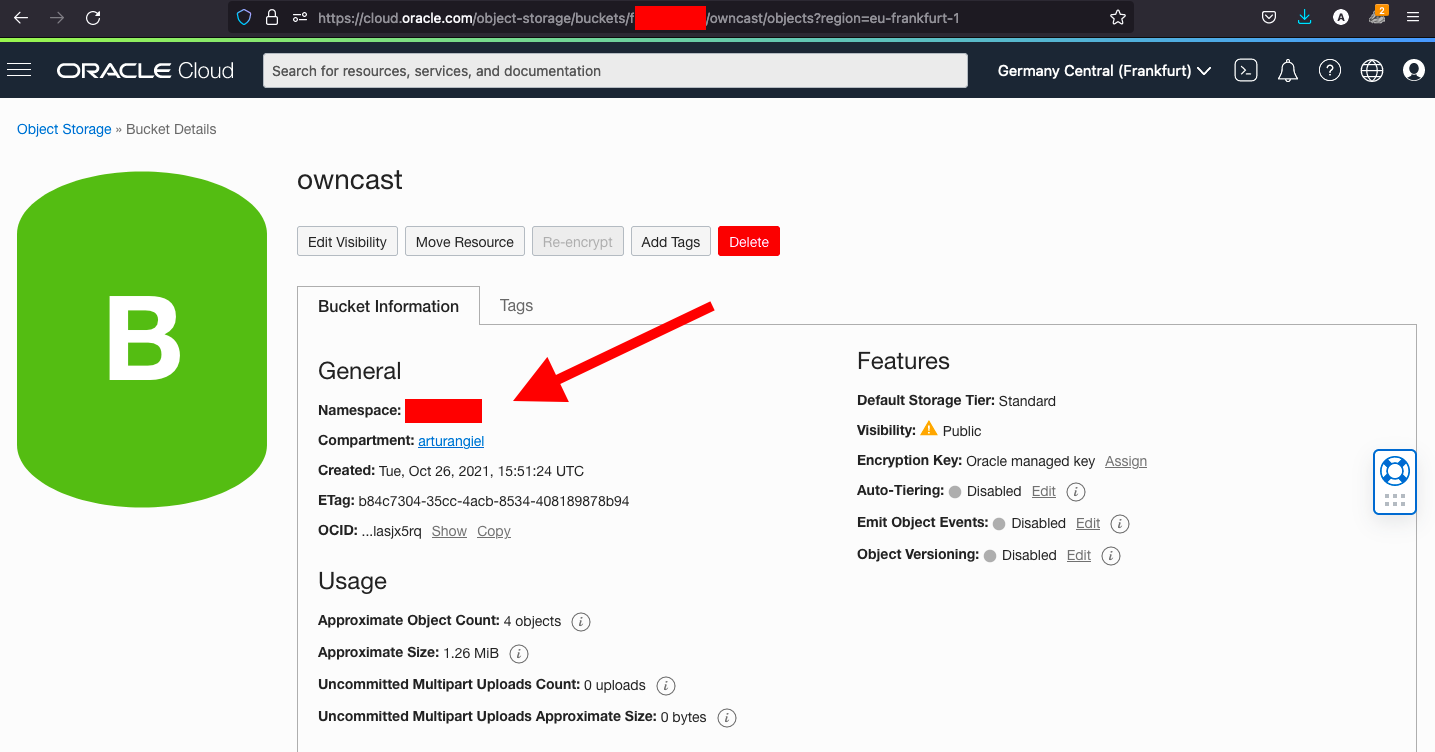The image size is (1435, 752).
Task: Click the warning triangle next to Public visibility
Action: tap(929, 429)
